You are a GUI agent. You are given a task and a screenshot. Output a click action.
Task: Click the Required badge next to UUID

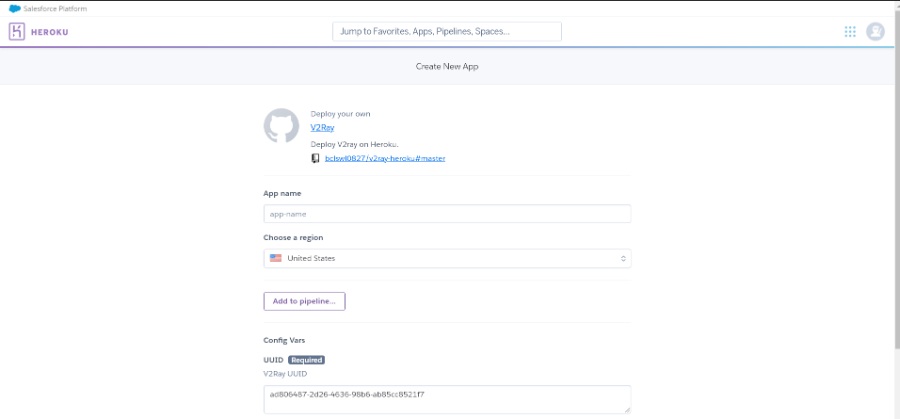pyautogui.click(x=306, y=360)
